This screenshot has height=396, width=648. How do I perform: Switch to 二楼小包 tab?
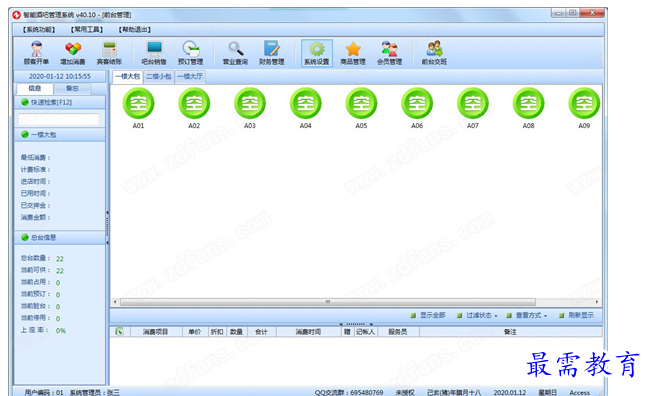click(x=159, y=76)
